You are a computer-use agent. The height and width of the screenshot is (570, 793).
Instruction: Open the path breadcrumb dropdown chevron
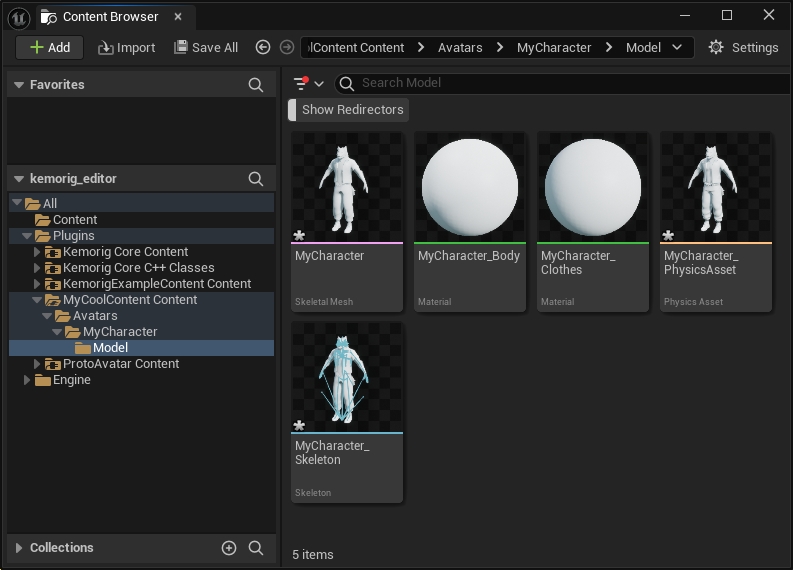677,47
